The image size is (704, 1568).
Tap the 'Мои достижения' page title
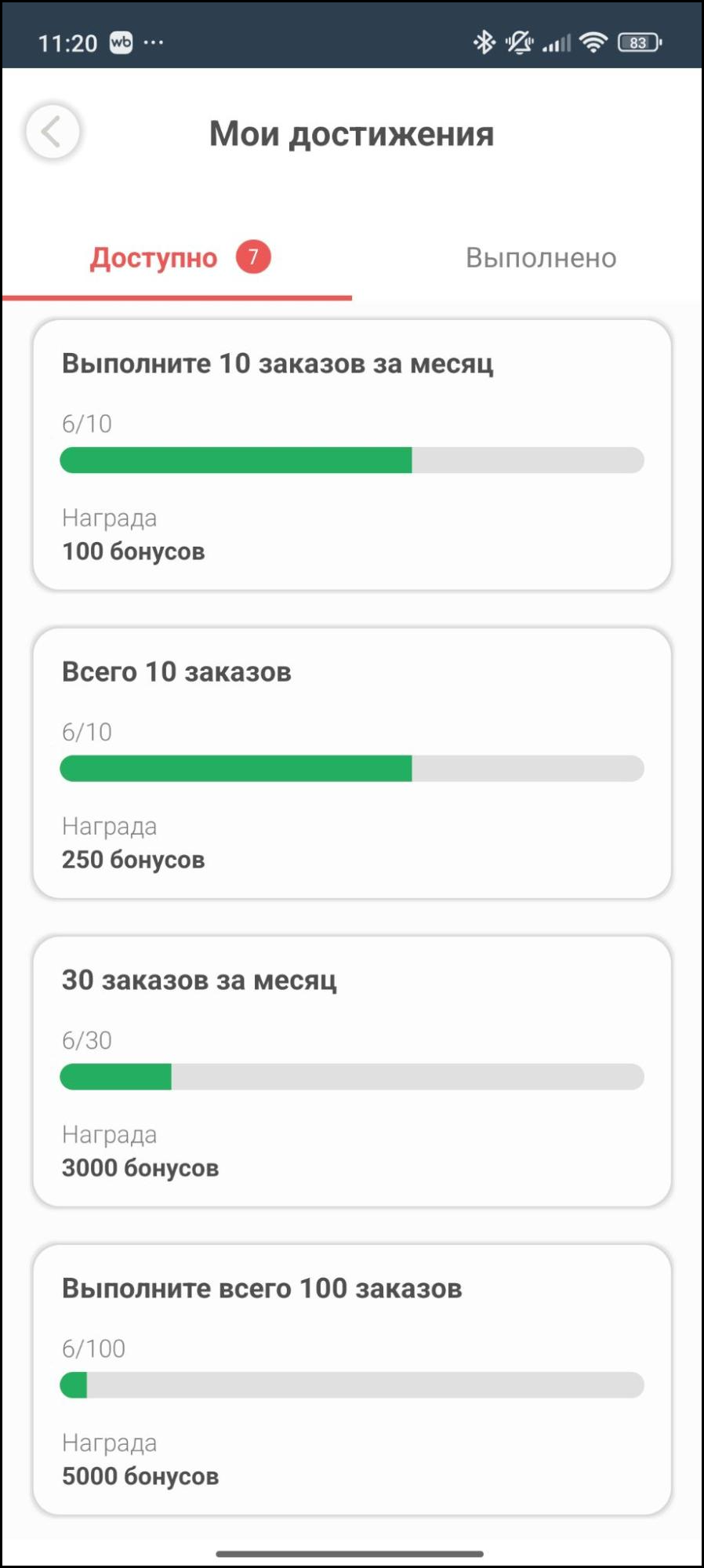(352, 134)
